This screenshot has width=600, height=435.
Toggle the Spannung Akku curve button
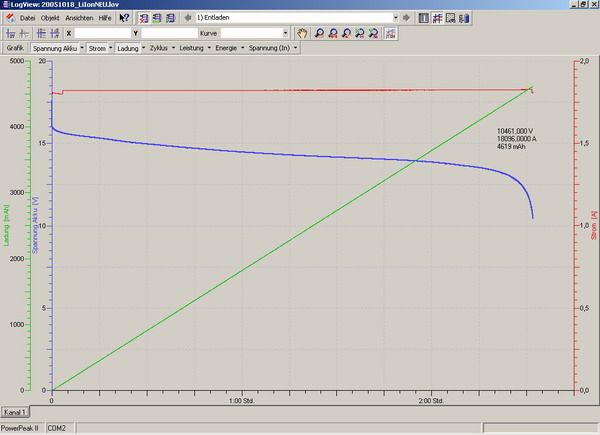pyautogui.click(x=55, y=47)
